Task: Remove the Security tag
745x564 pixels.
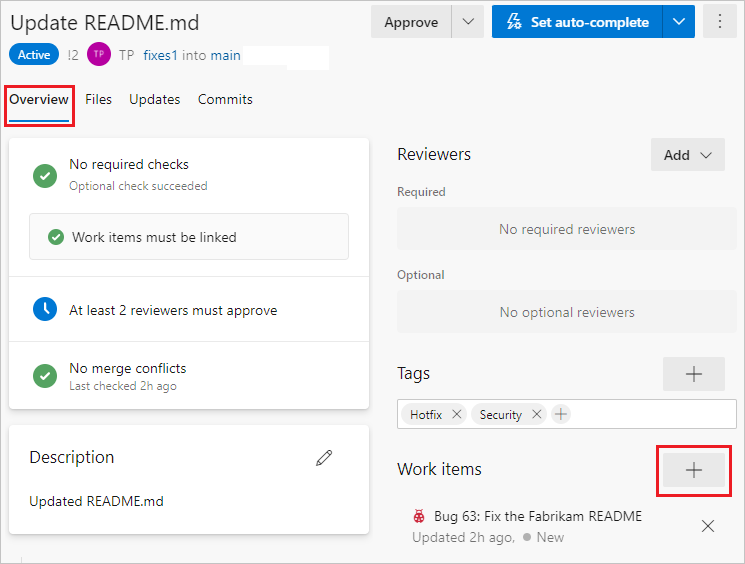Action: (x=537, y=414)
